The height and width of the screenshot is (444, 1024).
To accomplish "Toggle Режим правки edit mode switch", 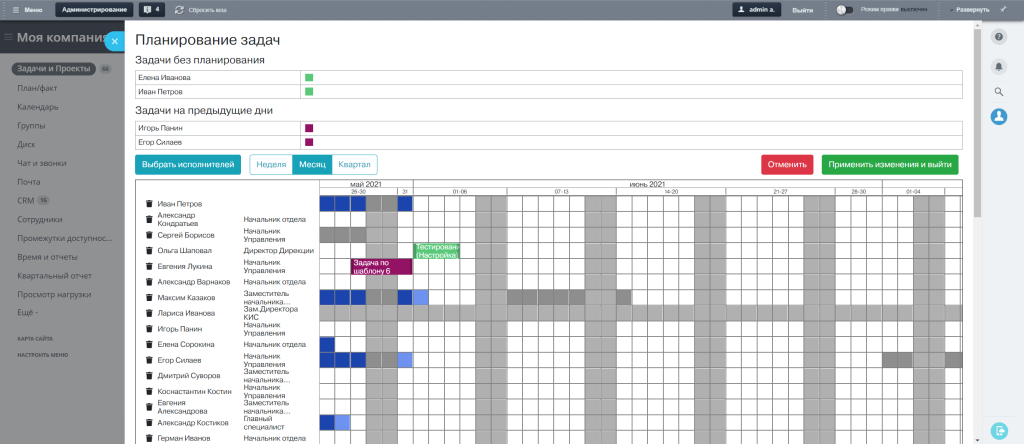I will point(844,10).
